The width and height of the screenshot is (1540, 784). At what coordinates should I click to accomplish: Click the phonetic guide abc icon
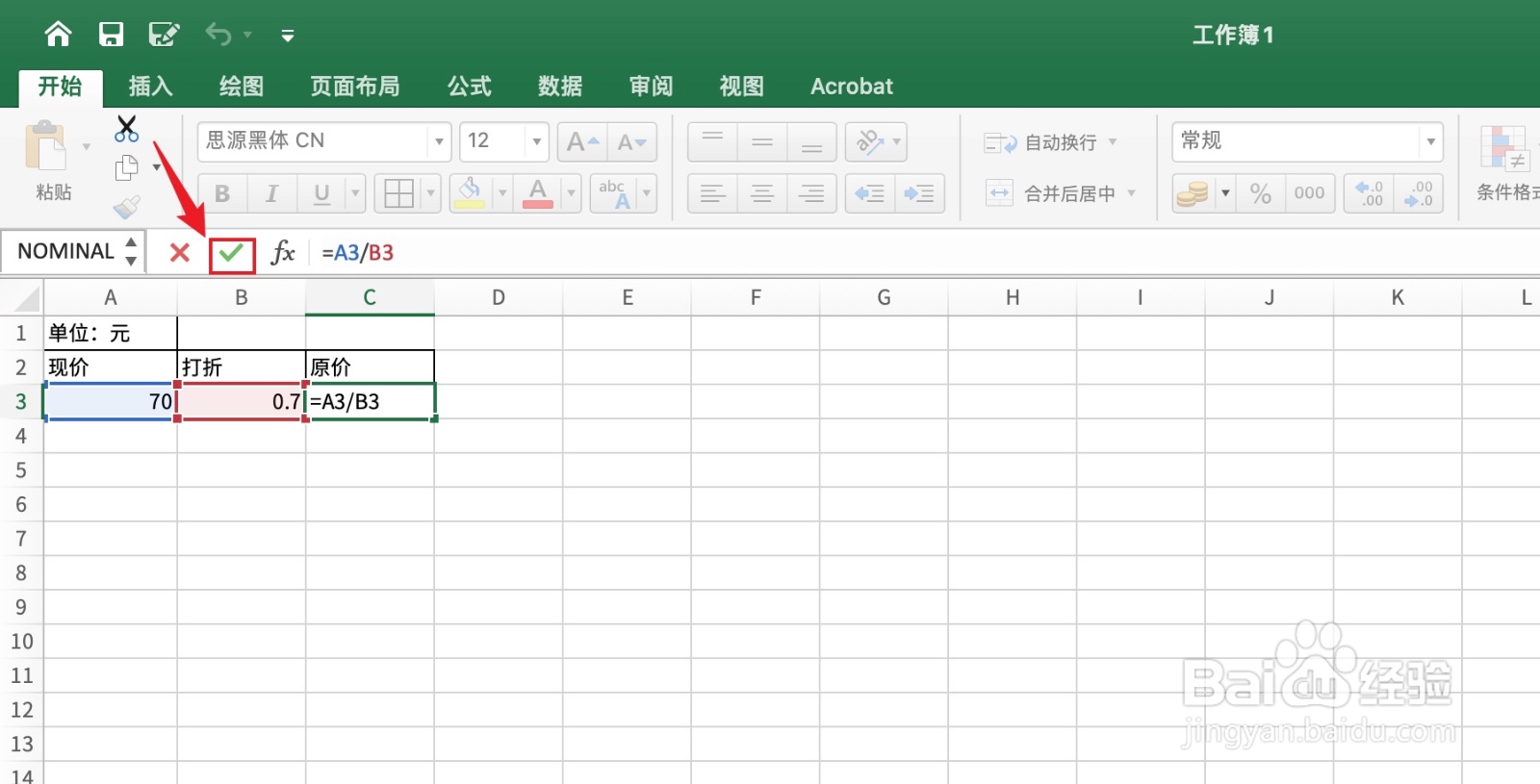tap(614, 193)
